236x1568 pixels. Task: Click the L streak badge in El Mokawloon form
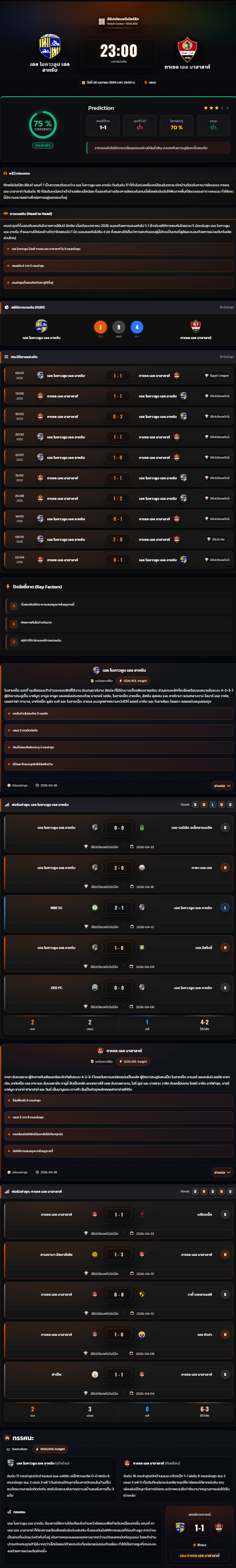[x=213, y=804]
